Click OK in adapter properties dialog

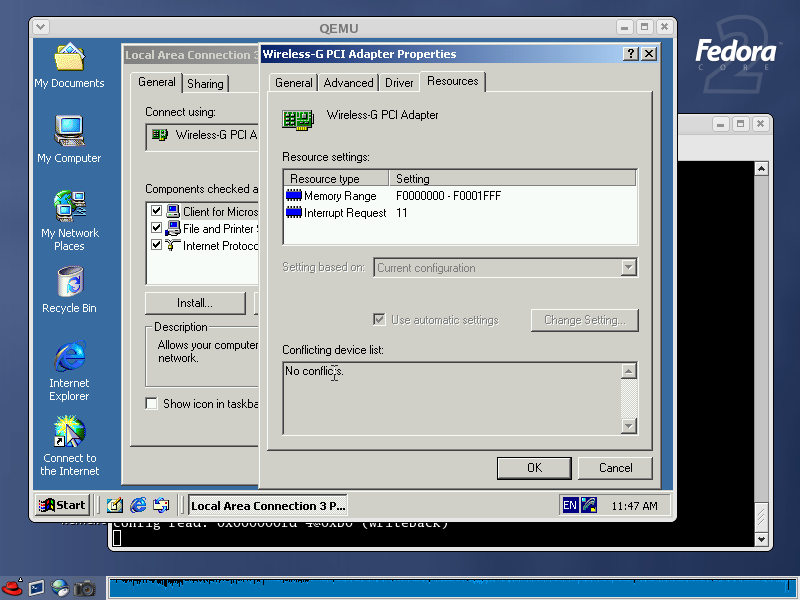point(534,468)
